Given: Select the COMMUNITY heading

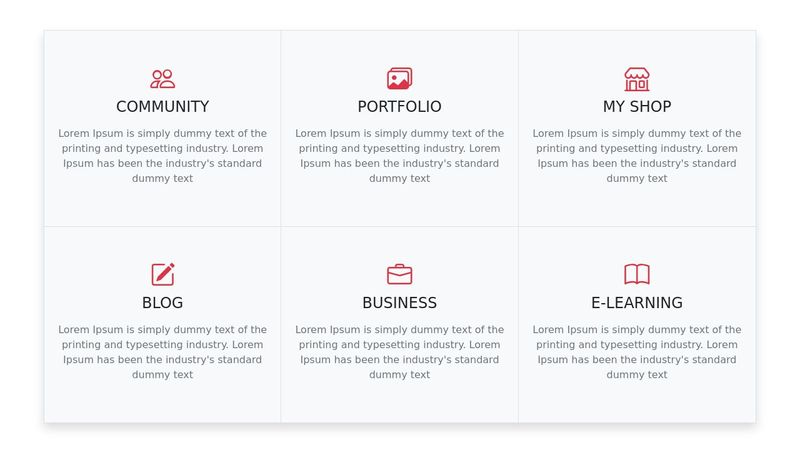Looking at the screenshot, I should (x=162, y=107).
